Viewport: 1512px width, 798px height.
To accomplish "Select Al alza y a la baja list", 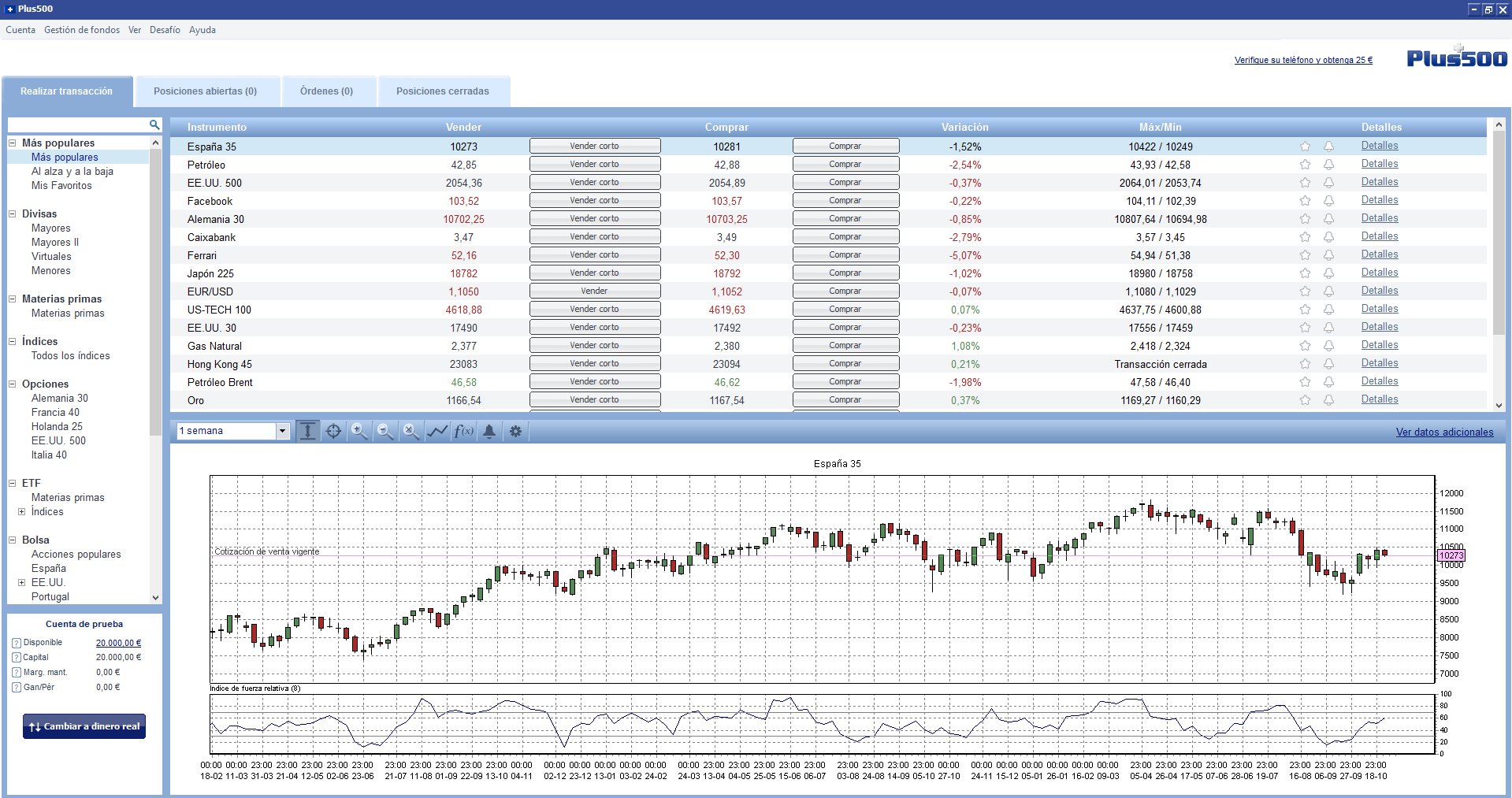I will tap(72, 171).
